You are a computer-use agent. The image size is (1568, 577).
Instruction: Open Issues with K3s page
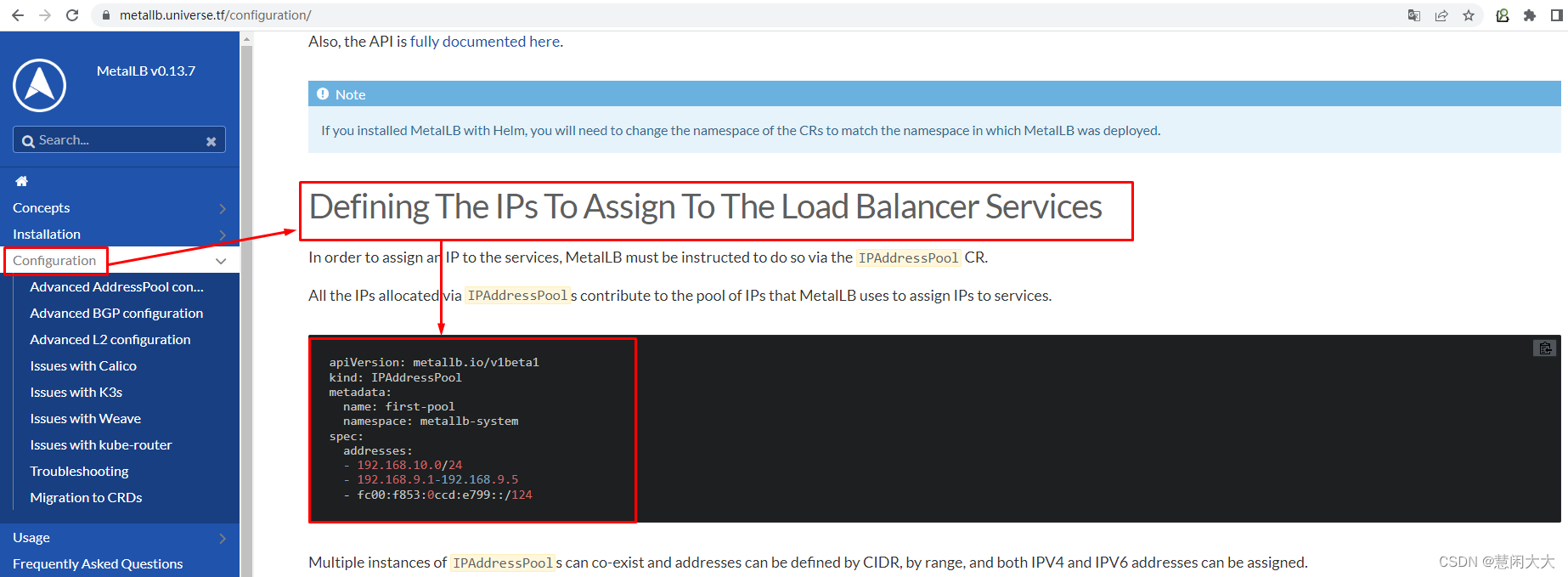(76, 393)
